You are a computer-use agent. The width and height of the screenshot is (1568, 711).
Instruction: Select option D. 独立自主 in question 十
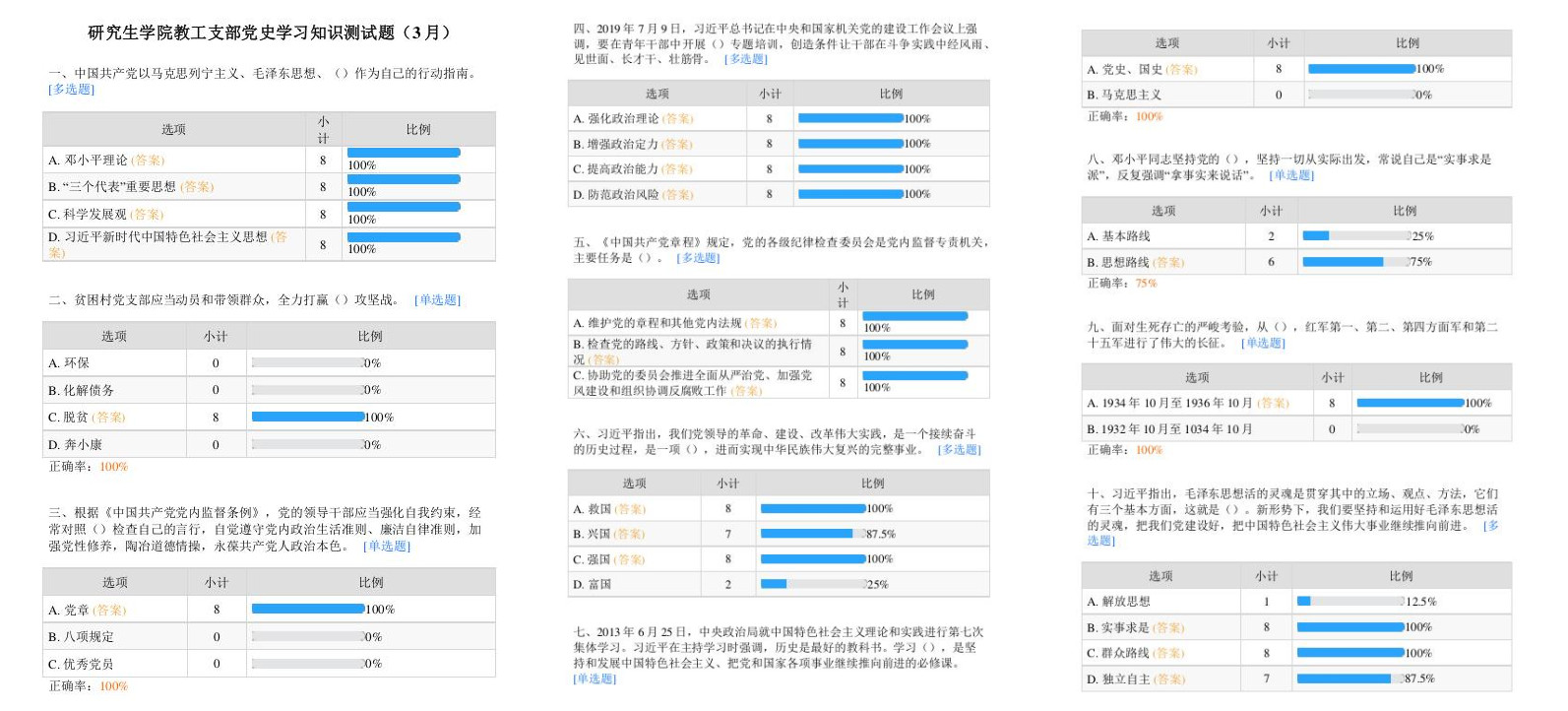pyautogui.click(x=1136, y=679)
